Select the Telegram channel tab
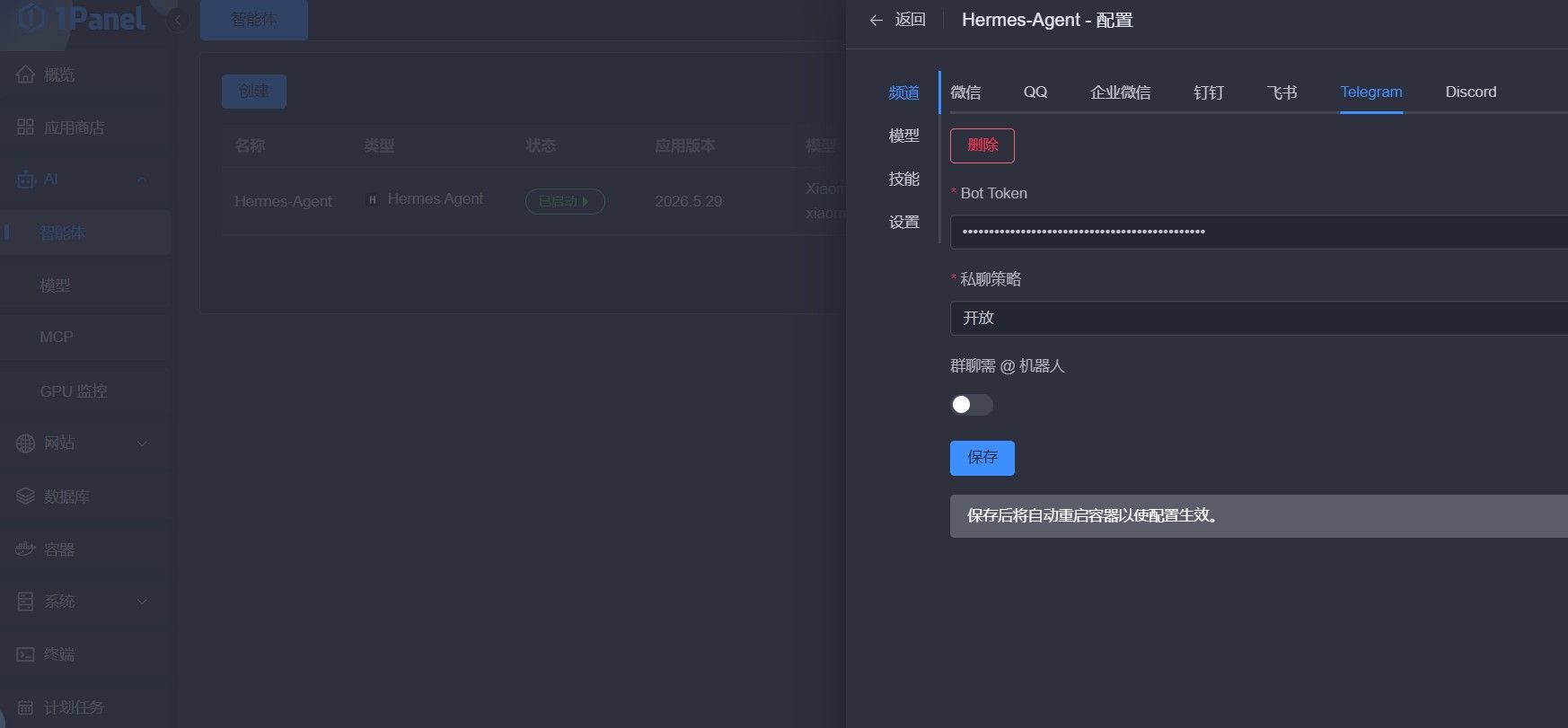1568x728 pixels. coord(1370,92)
